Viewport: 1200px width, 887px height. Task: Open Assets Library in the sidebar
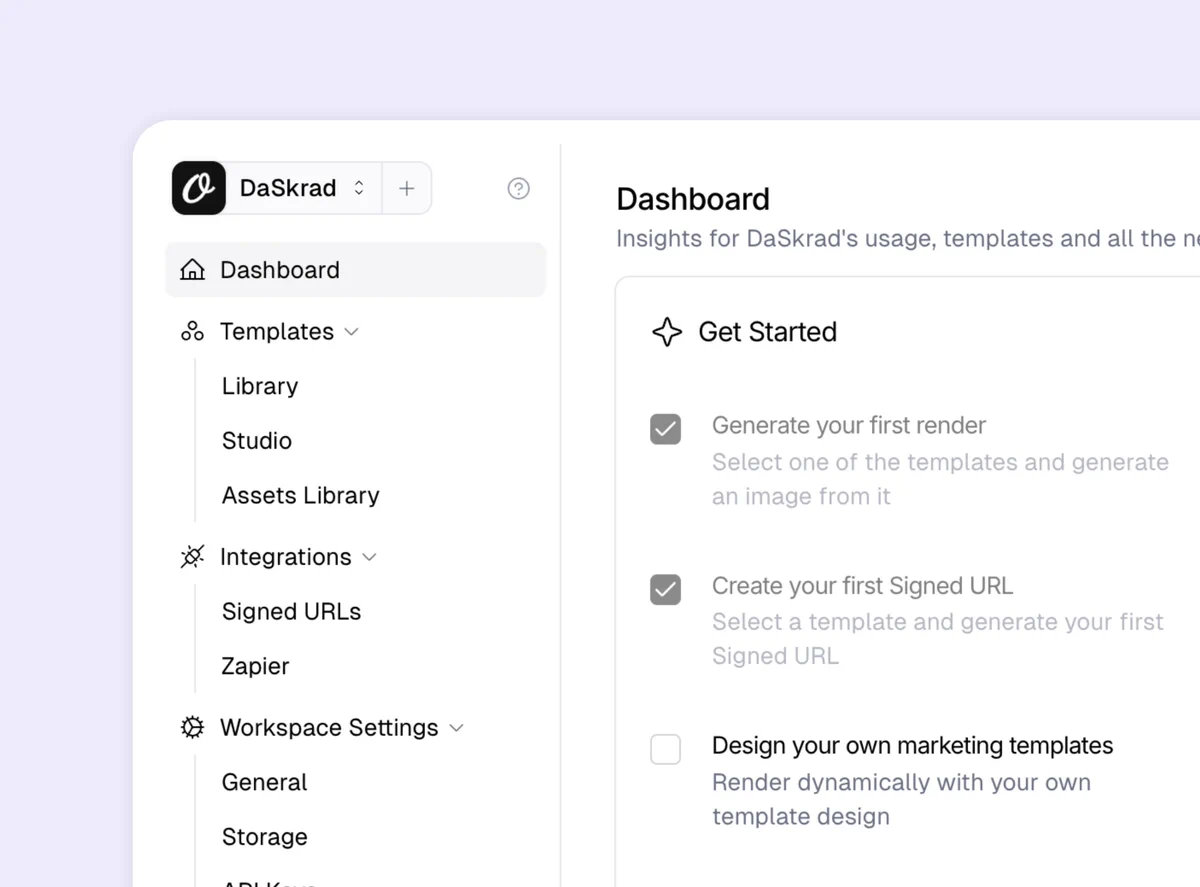coord(301,495)
